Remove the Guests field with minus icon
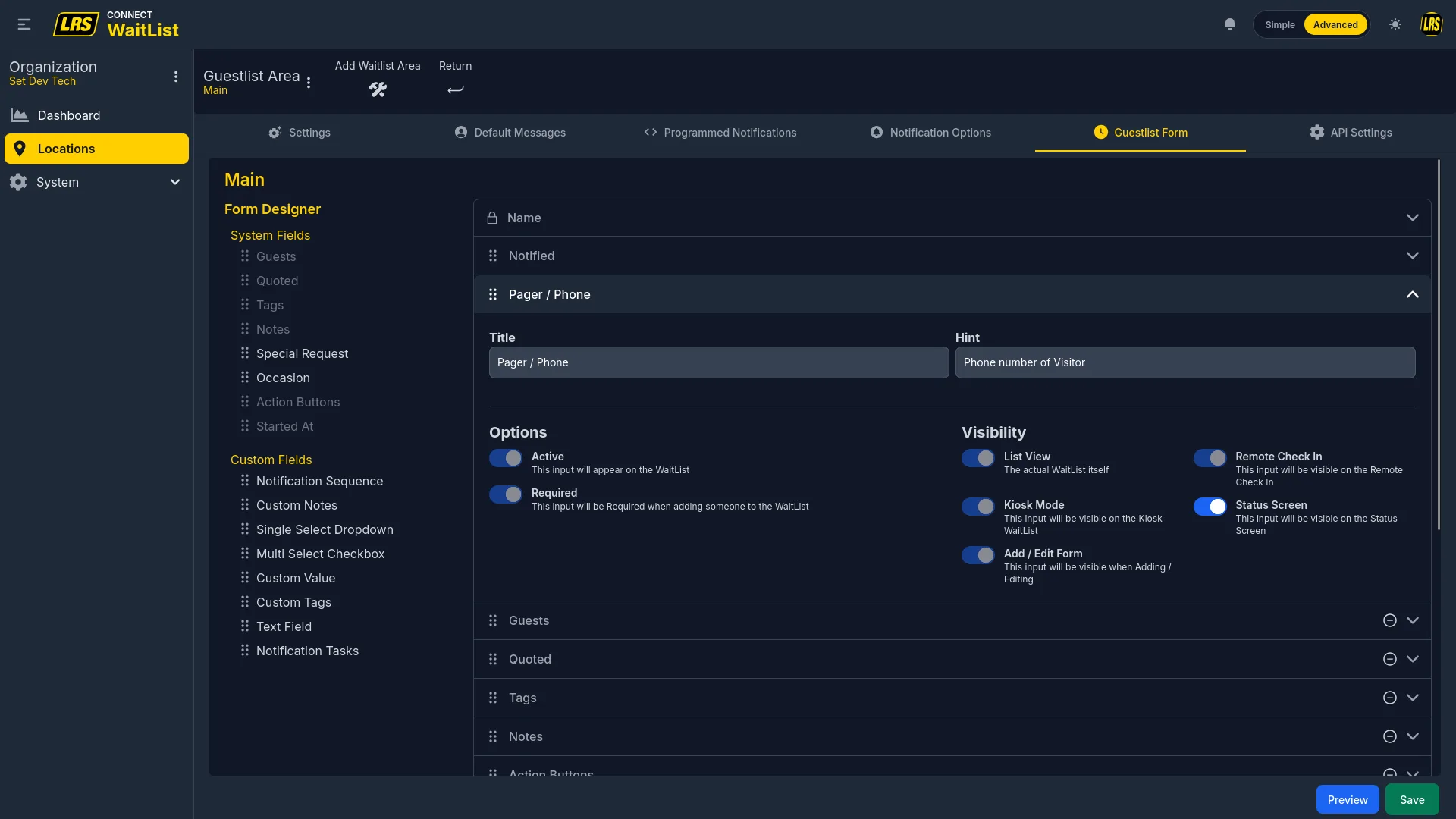 [x=1390, y=620]
